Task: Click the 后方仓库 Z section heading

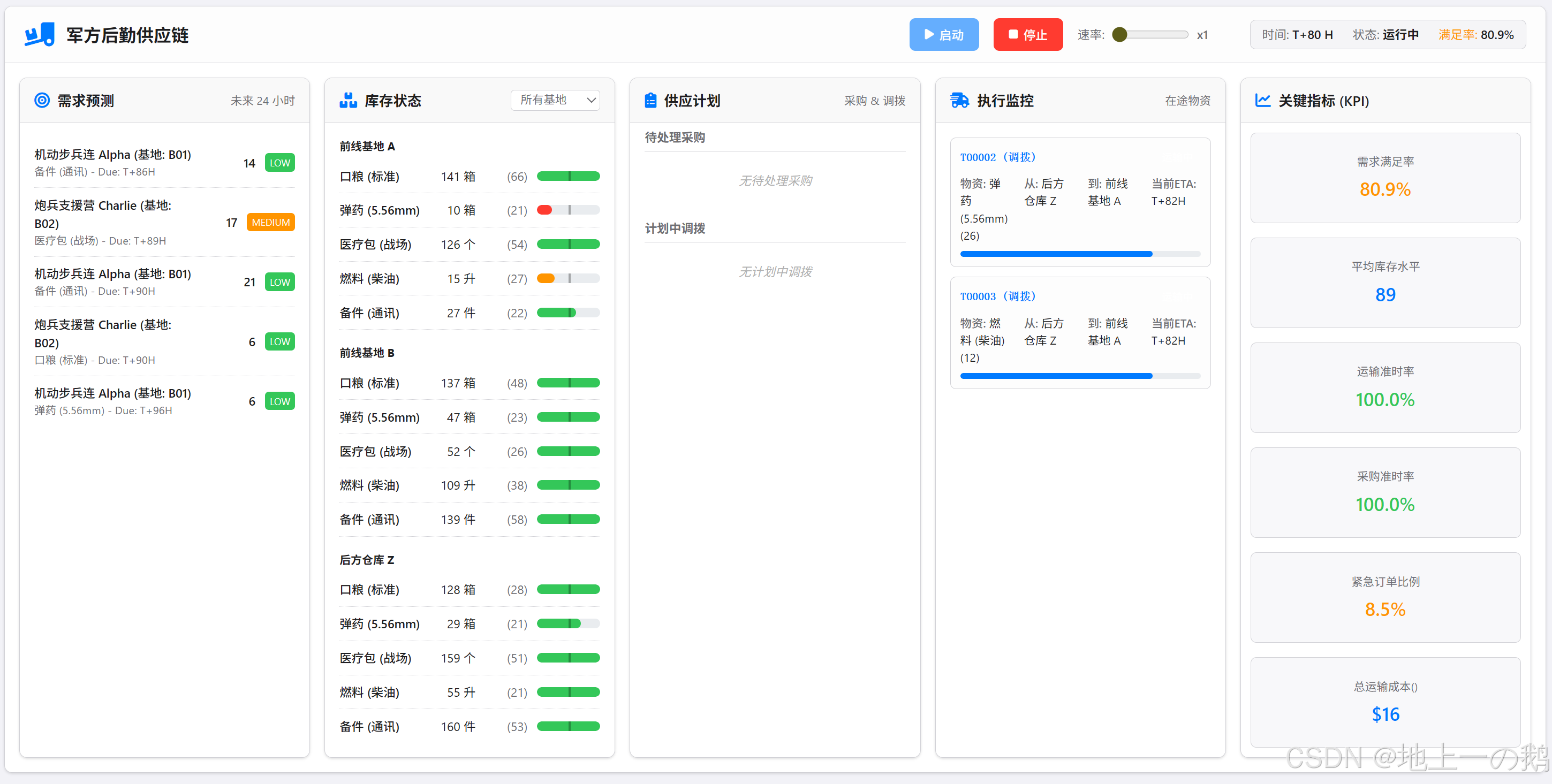Action: [x=366, y=560]
